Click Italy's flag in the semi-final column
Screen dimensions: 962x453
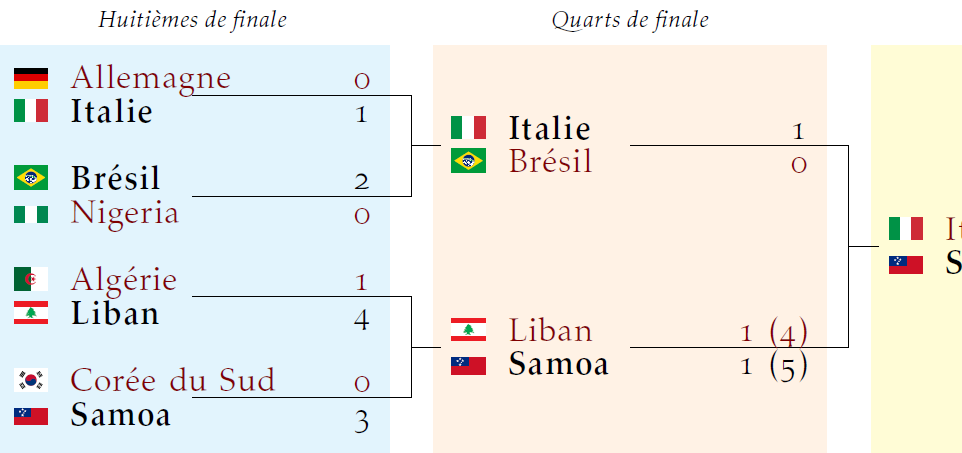pyautogui.click(x=906, y=229)
